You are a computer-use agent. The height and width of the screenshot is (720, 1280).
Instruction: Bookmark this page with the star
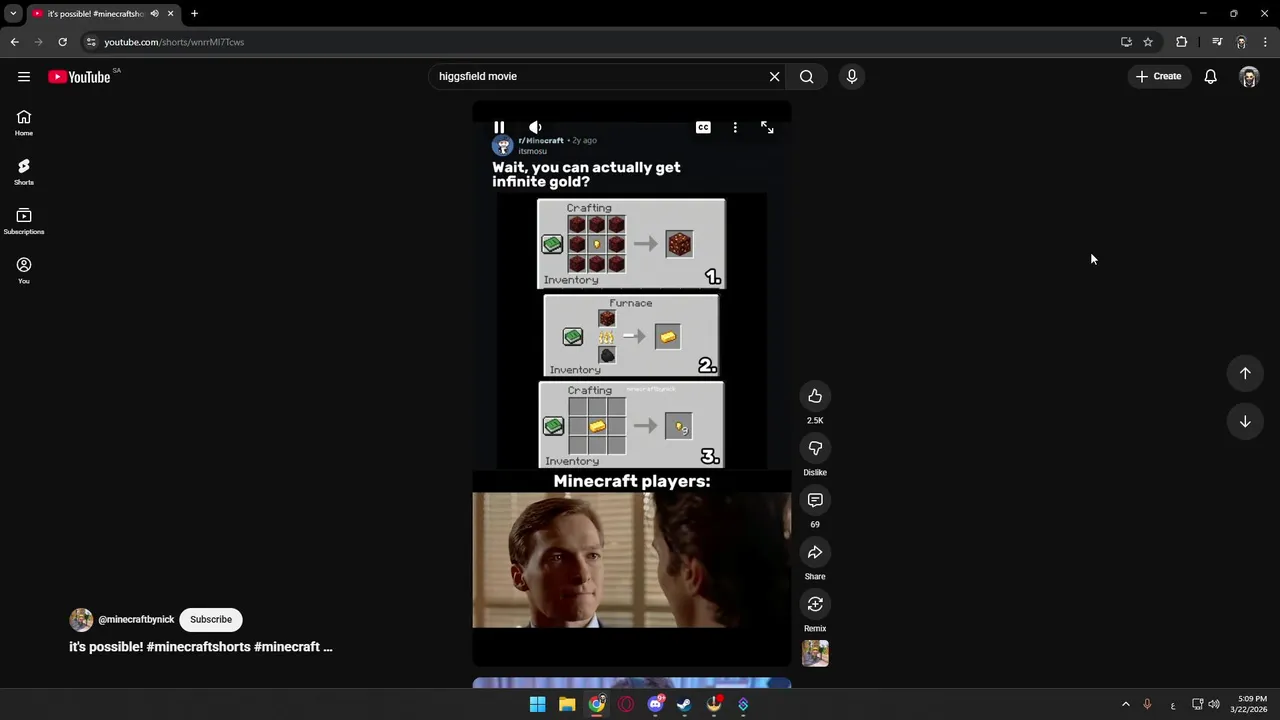[1148, 42]
